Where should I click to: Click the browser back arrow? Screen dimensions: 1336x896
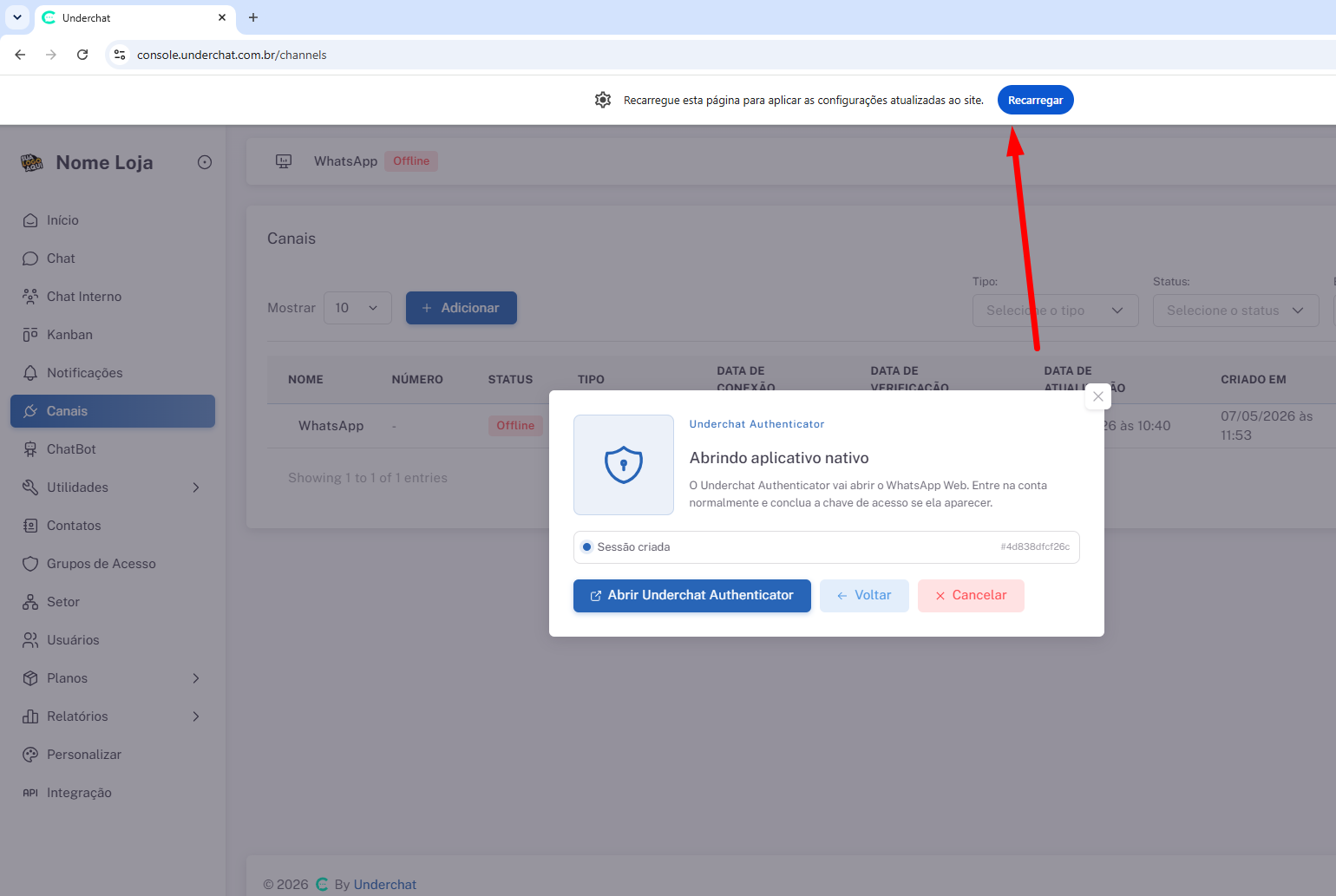(20, 55)
